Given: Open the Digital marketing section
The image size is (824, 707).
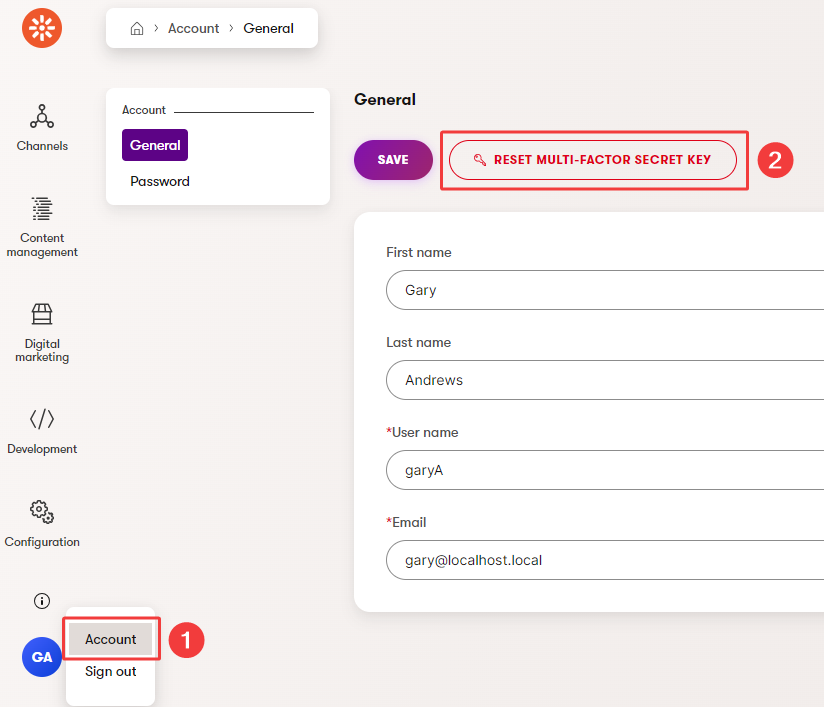Looking at the screenshot, I should point(42,315).
